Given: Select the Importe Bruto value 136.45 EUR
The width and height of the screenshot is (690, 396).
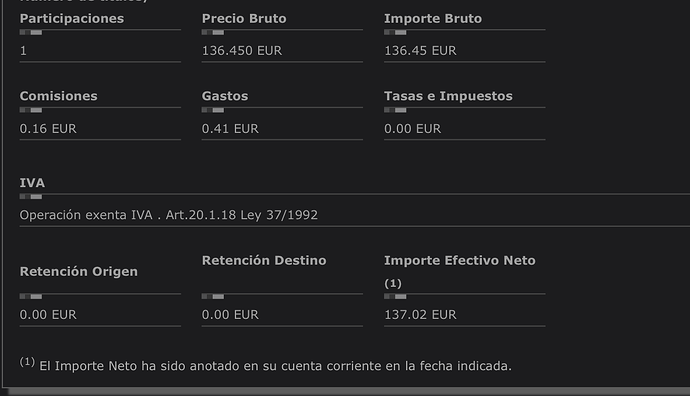Looking at the screenshot, I should coord(420,51).
